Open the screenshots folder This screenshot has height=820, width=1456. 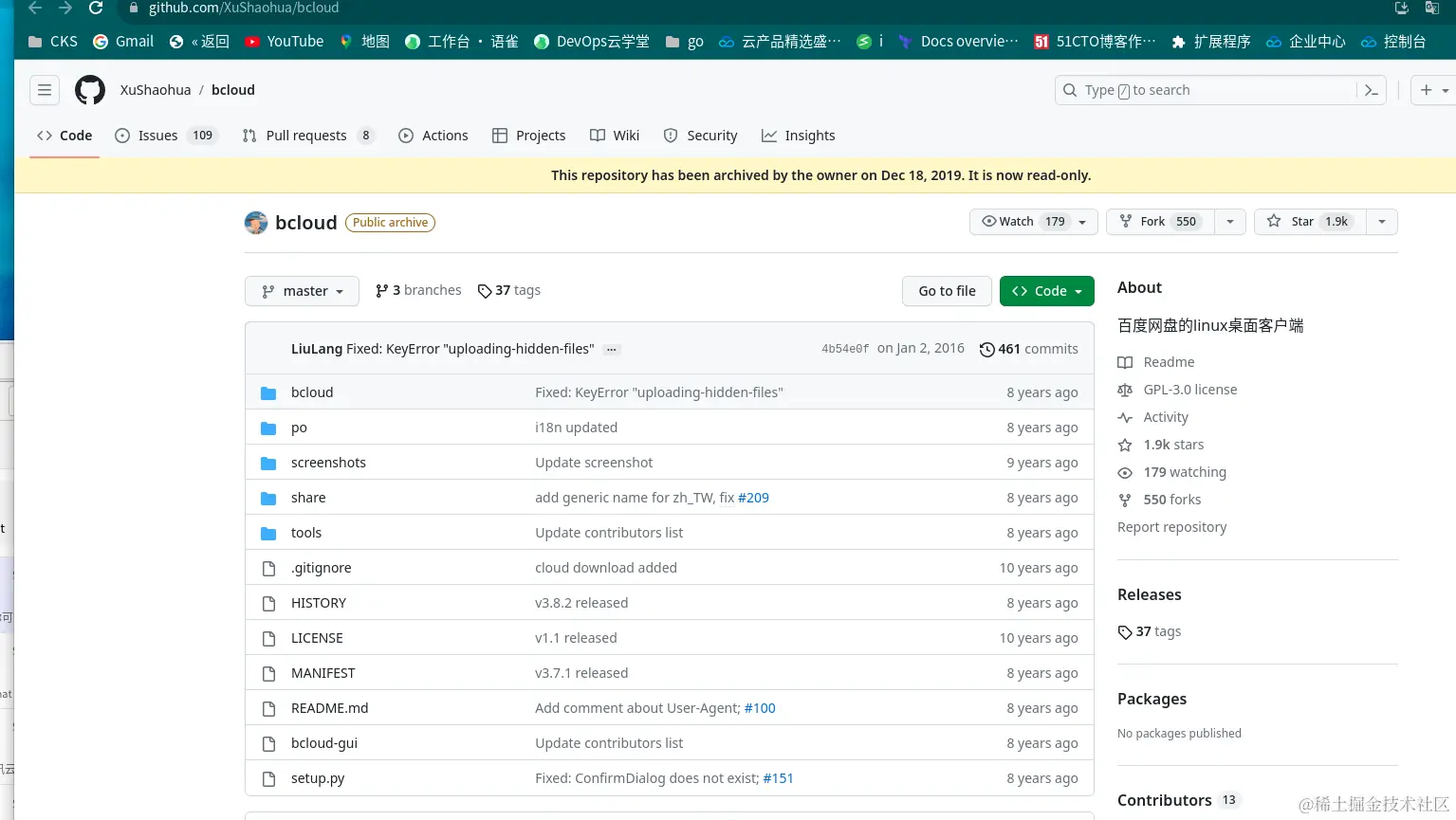point(328,463)
